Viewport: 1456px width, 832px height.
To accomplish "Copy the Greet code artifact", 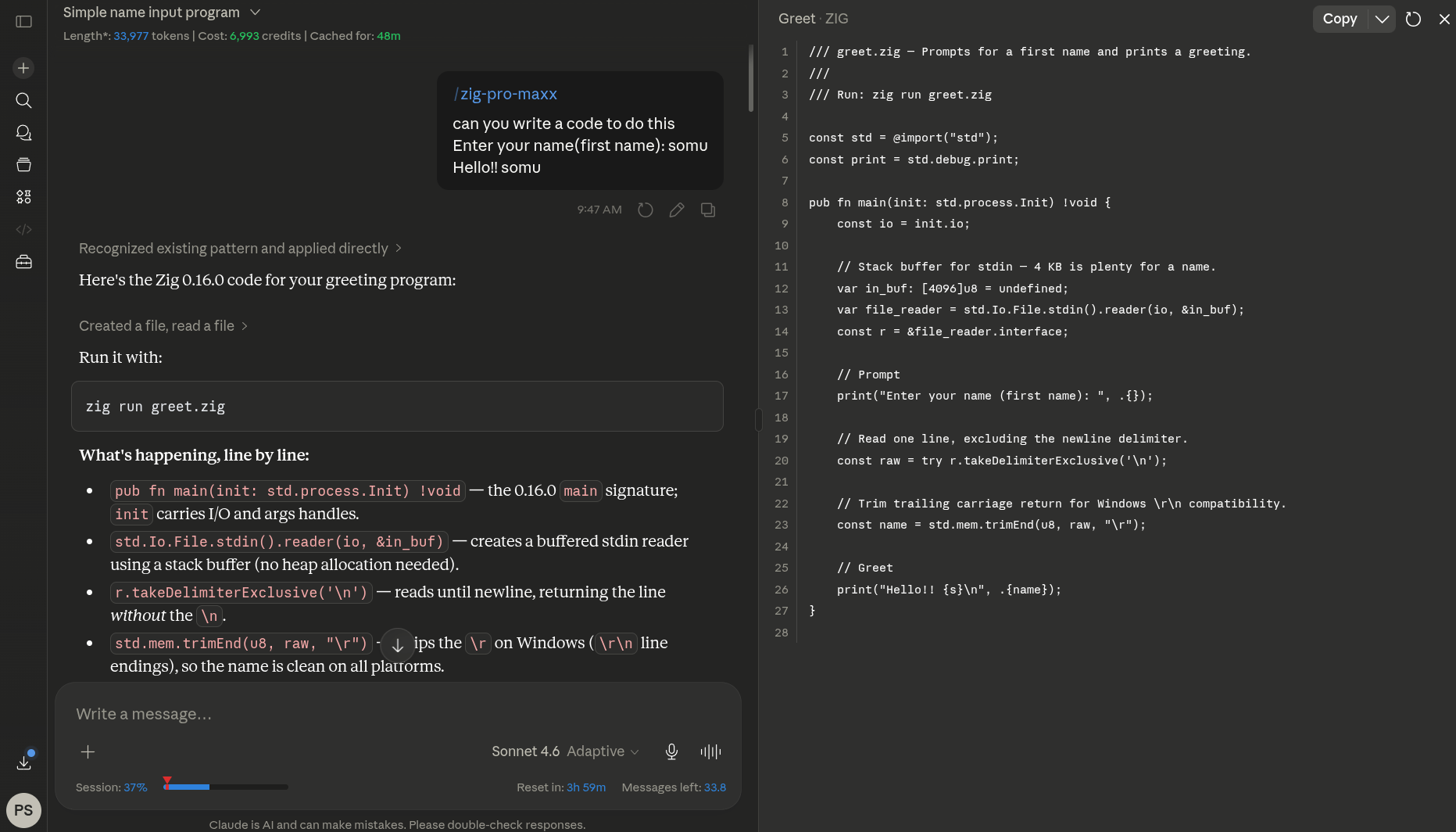I will (x=1340, y=19).
